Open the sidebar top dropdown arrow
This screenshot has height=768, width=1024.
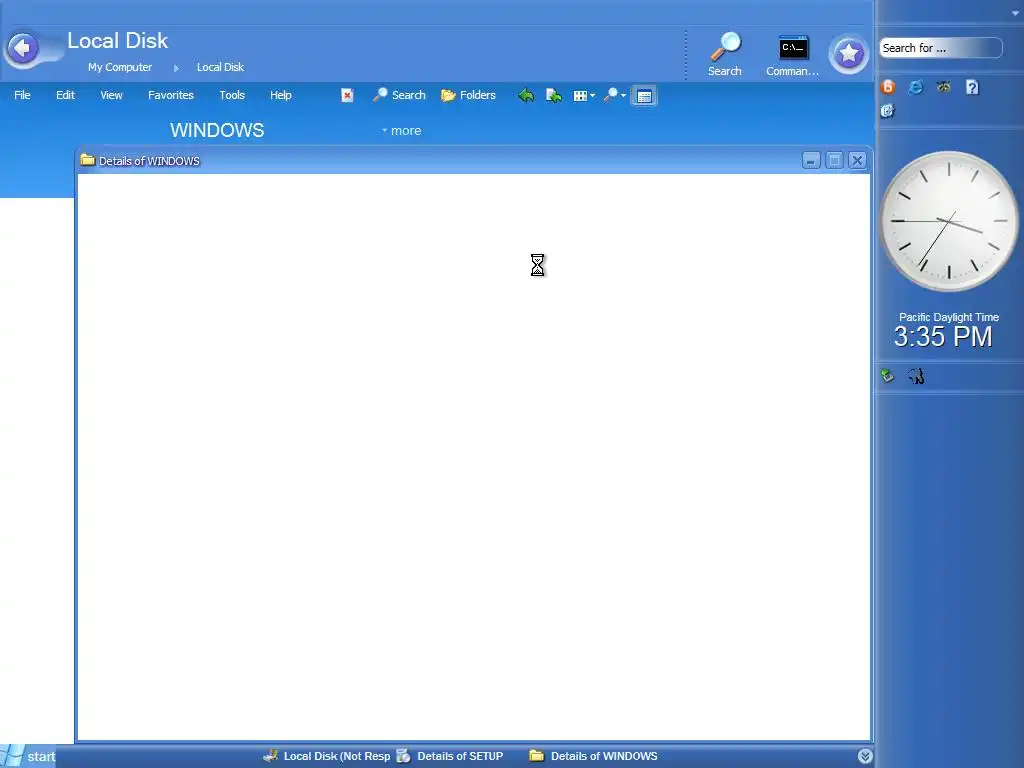pos(1016,13)
